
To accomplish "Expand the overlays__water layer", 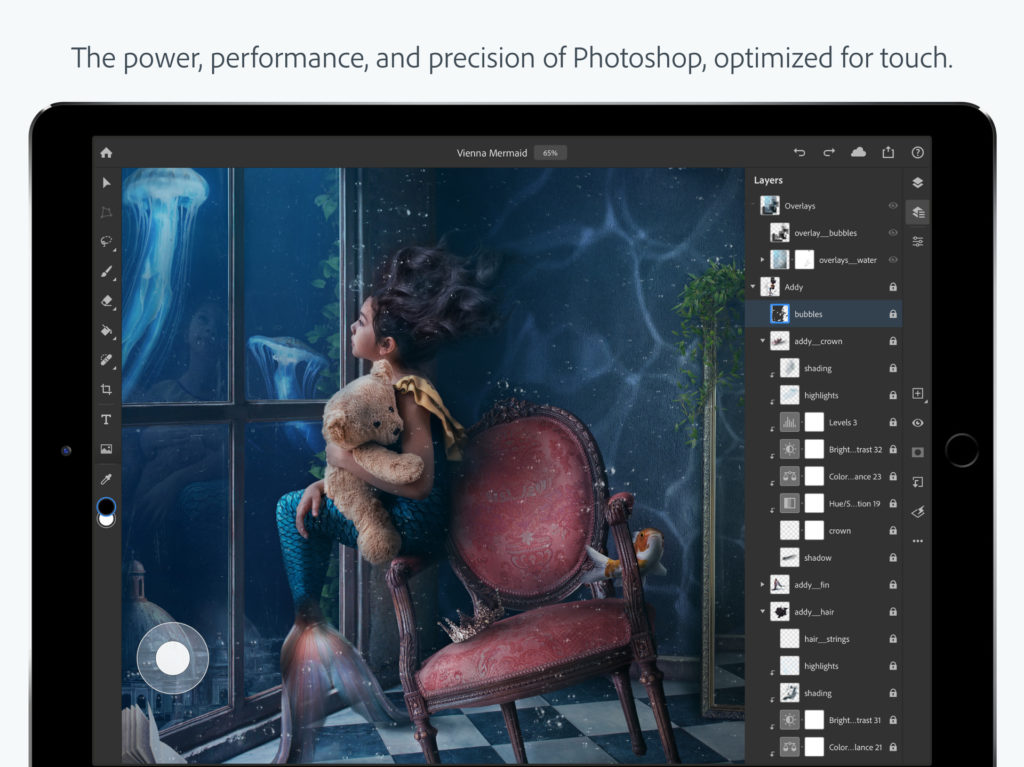I will tap(762, 259).
